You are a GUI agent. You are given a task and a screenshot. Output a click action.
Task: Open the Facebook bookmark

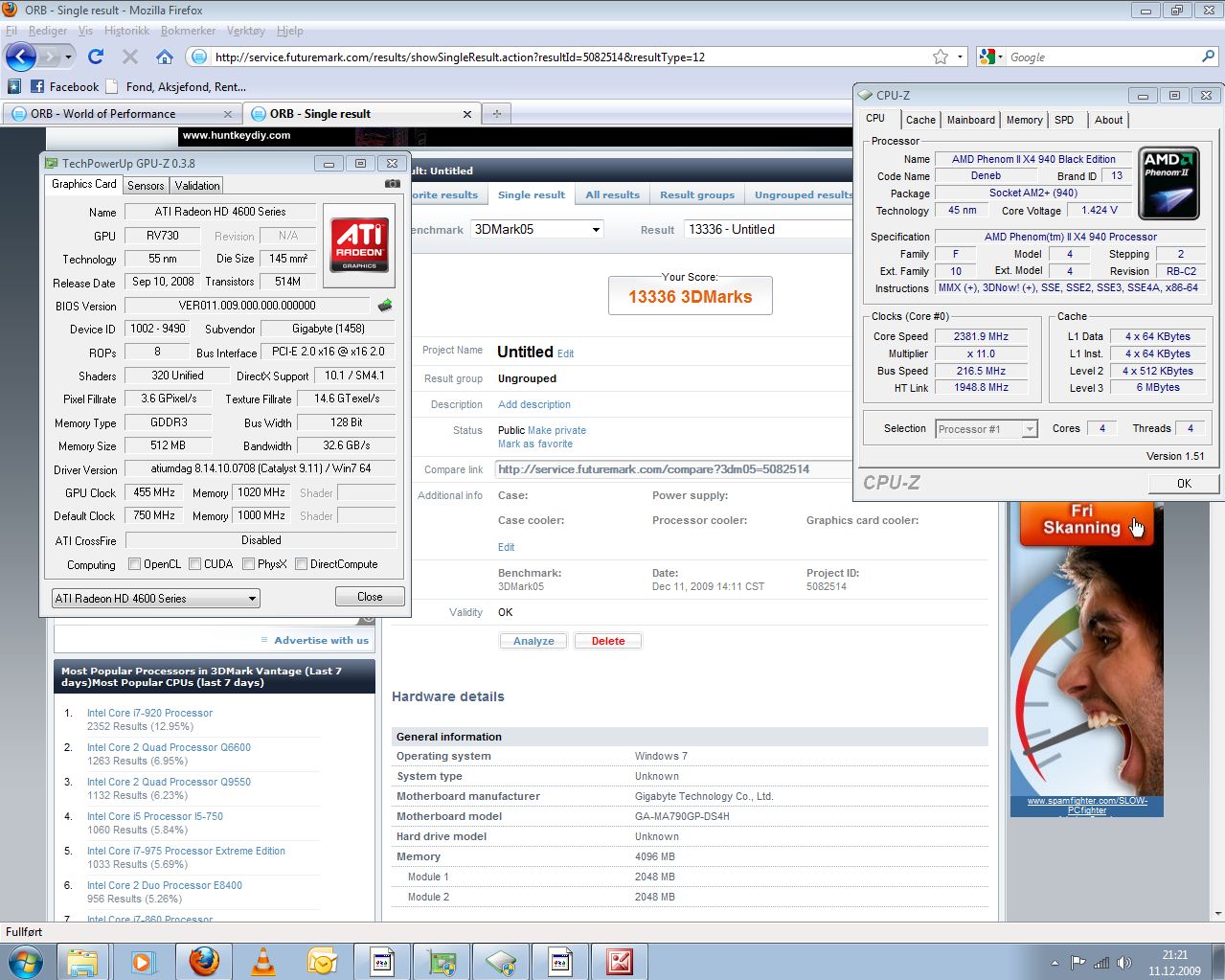pos(64,86)
